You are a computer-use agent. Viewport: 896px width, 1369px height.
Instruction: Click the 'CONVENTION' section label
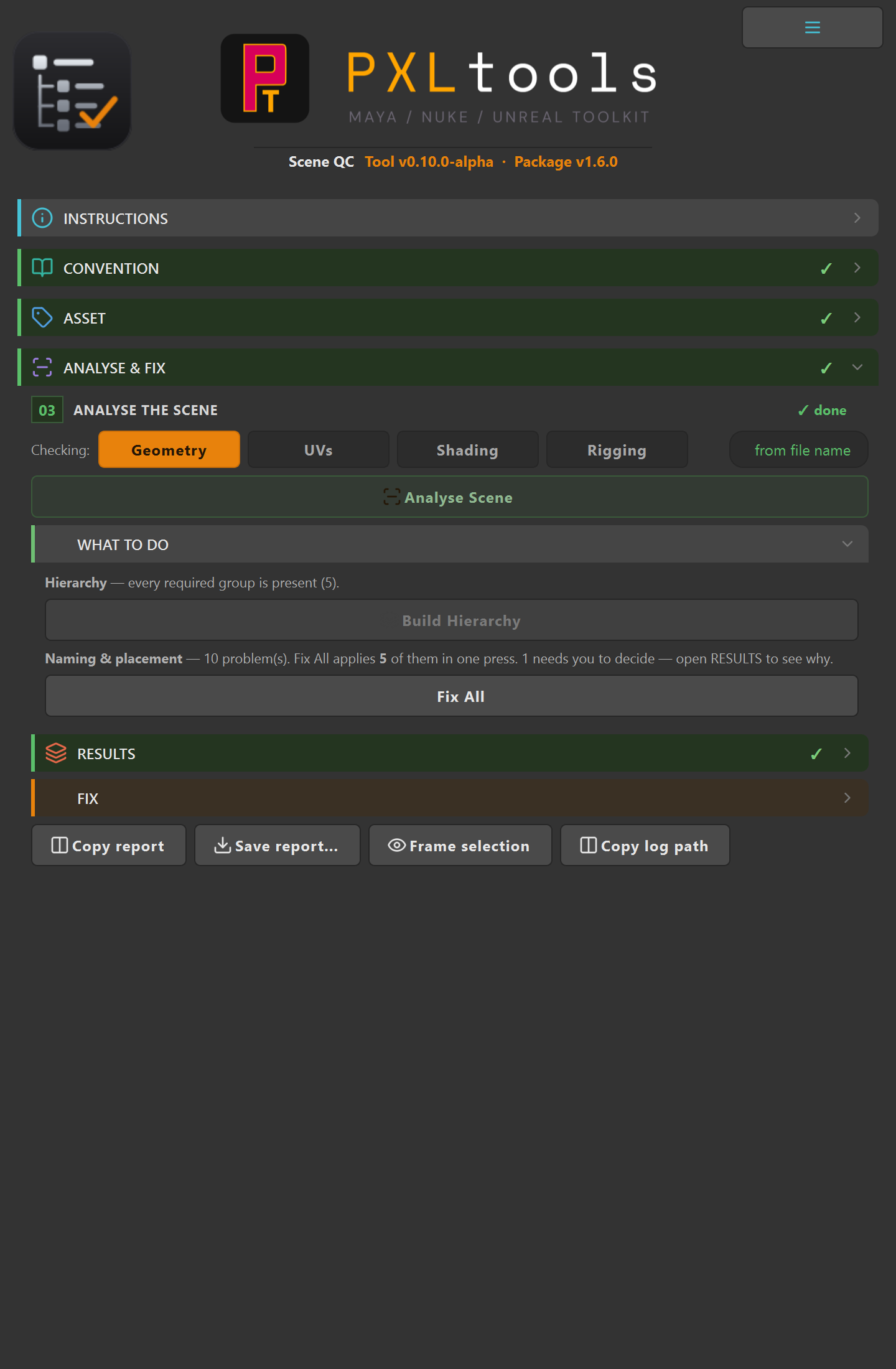click(x=111, y=268)
